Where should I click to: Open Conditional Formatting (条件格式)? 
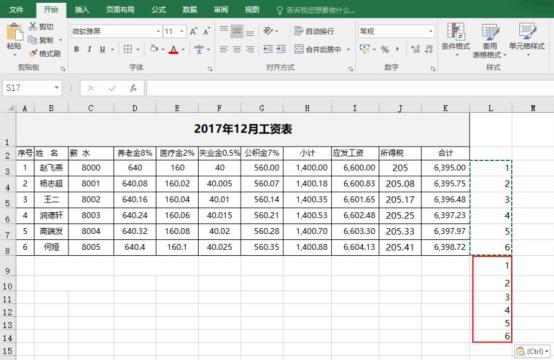coord(455,39)
